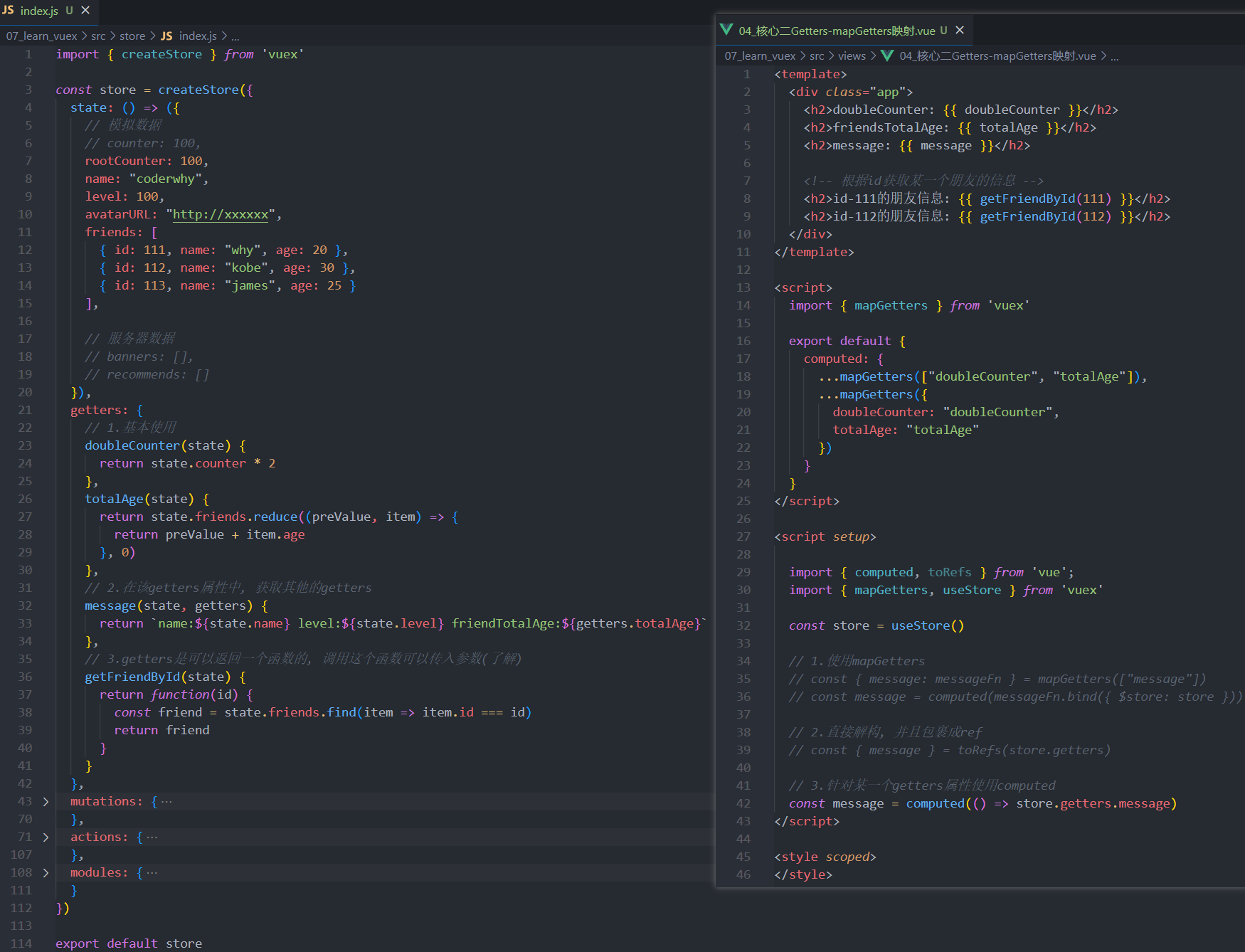Expand the folded actions block

click(x=46, y=837)
